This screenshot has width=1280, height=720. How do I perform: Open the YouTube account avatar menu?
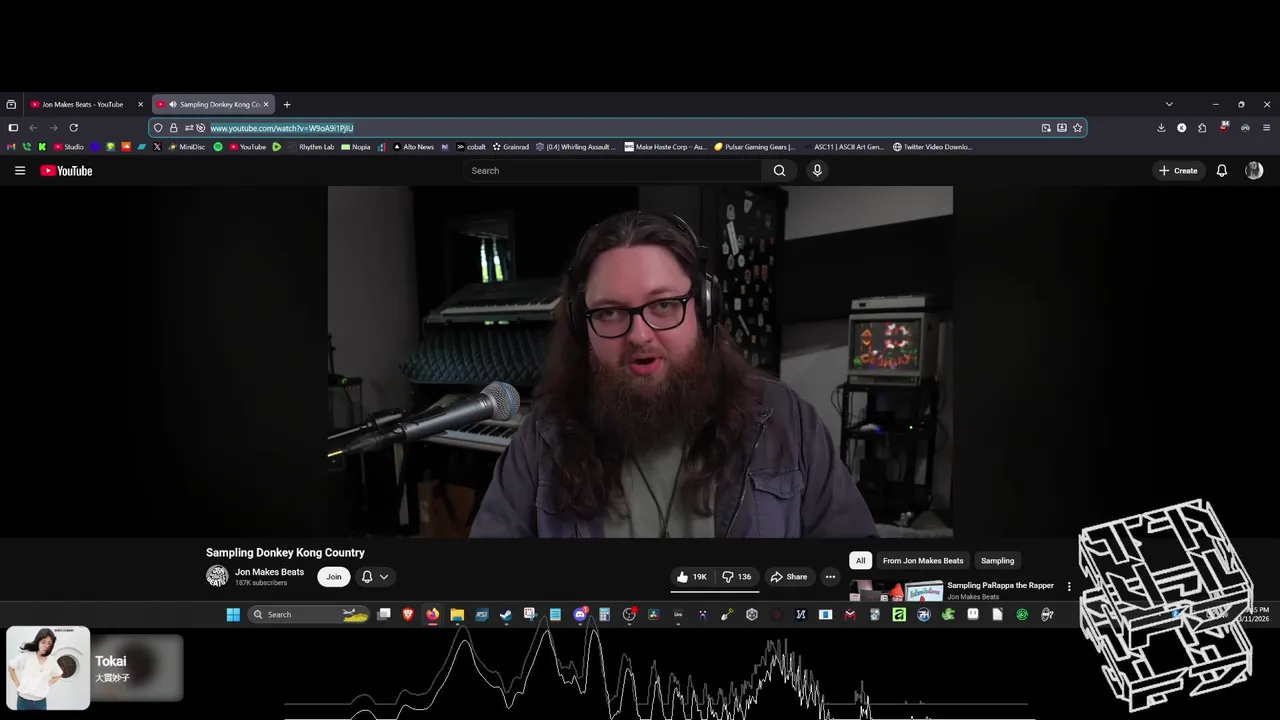pos(1254,171)
